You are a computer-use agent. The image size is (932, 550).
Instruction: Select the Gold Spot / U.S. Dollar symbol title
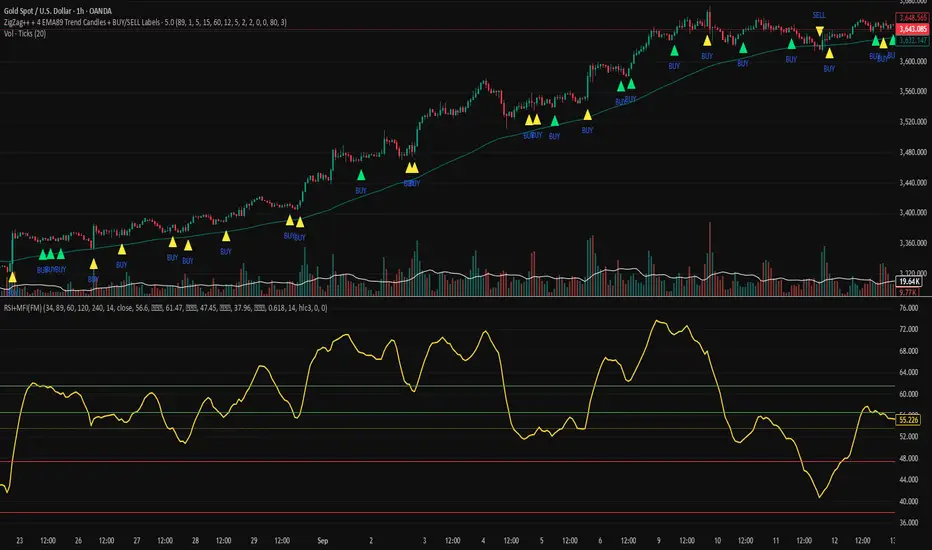point(58,11)
